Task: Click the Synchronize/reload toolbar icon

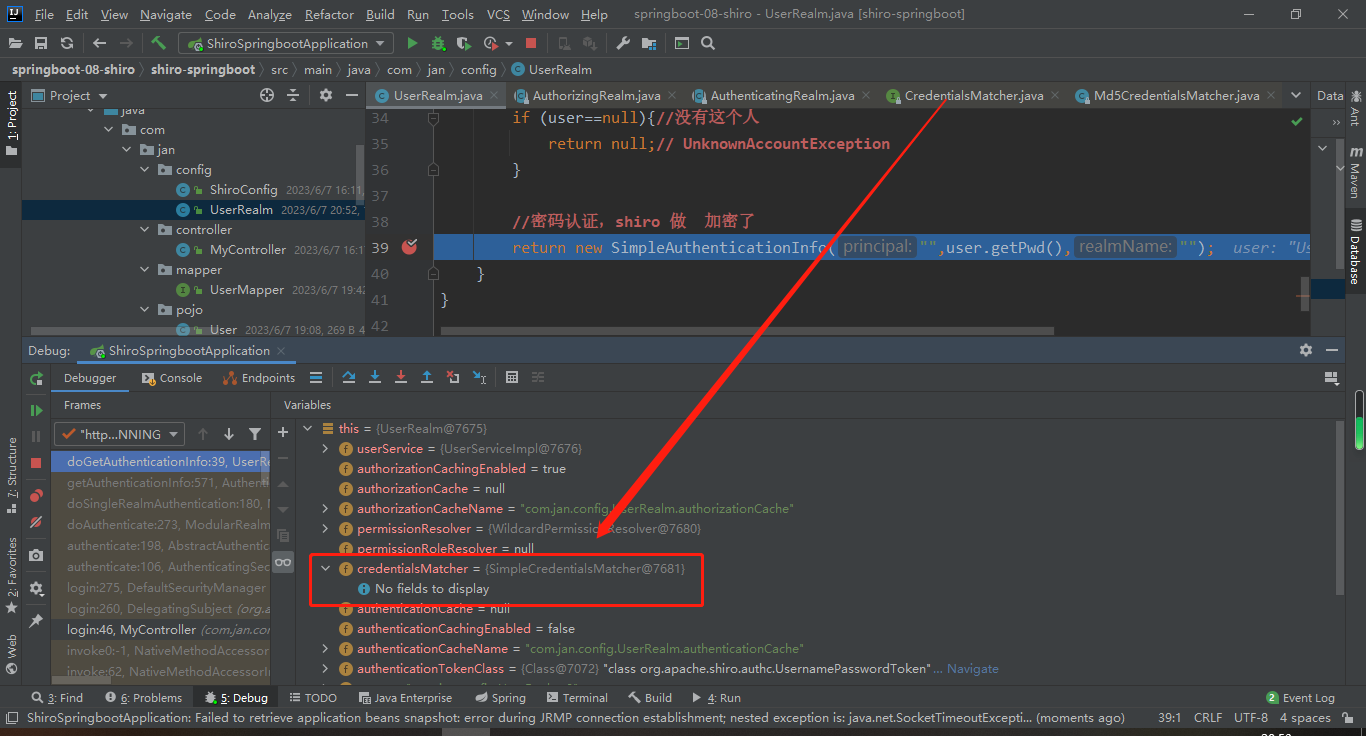Action: [x=67, y=43]
